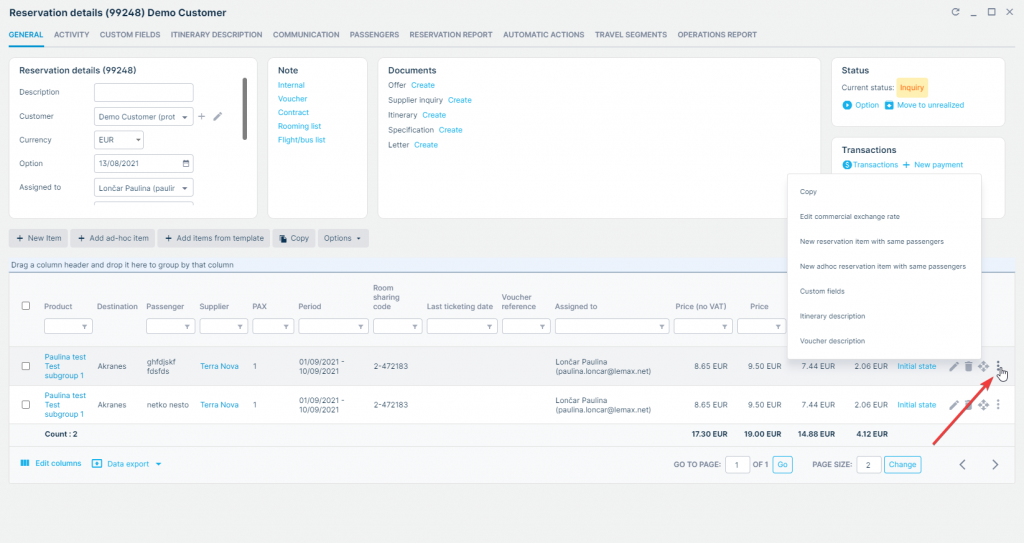
Task: Open the PAX column filter
Action: tap(286, 327)
